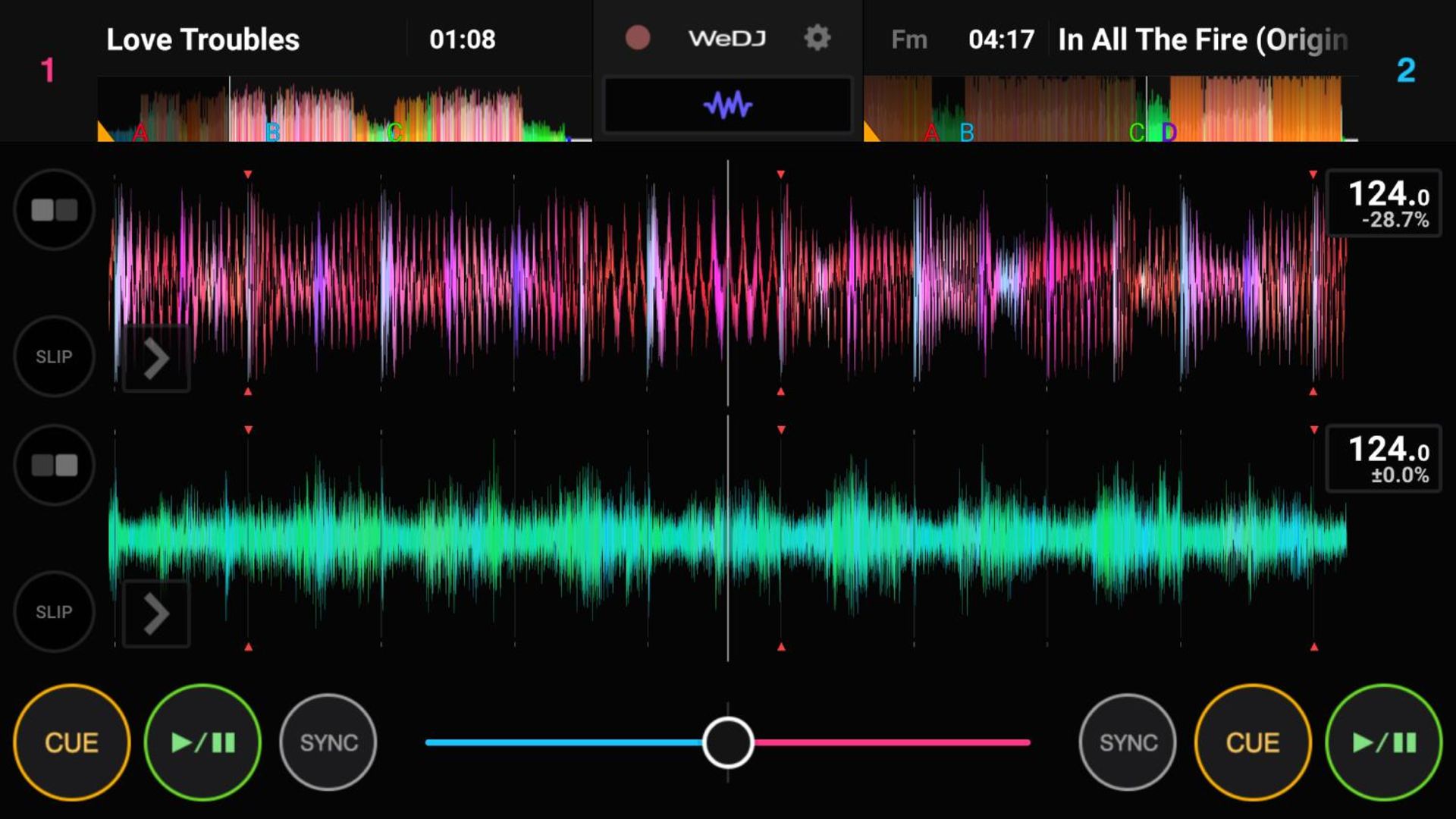Toggle deck 2 CUE point
1456x819 pixels.
tap(1253, 742)
